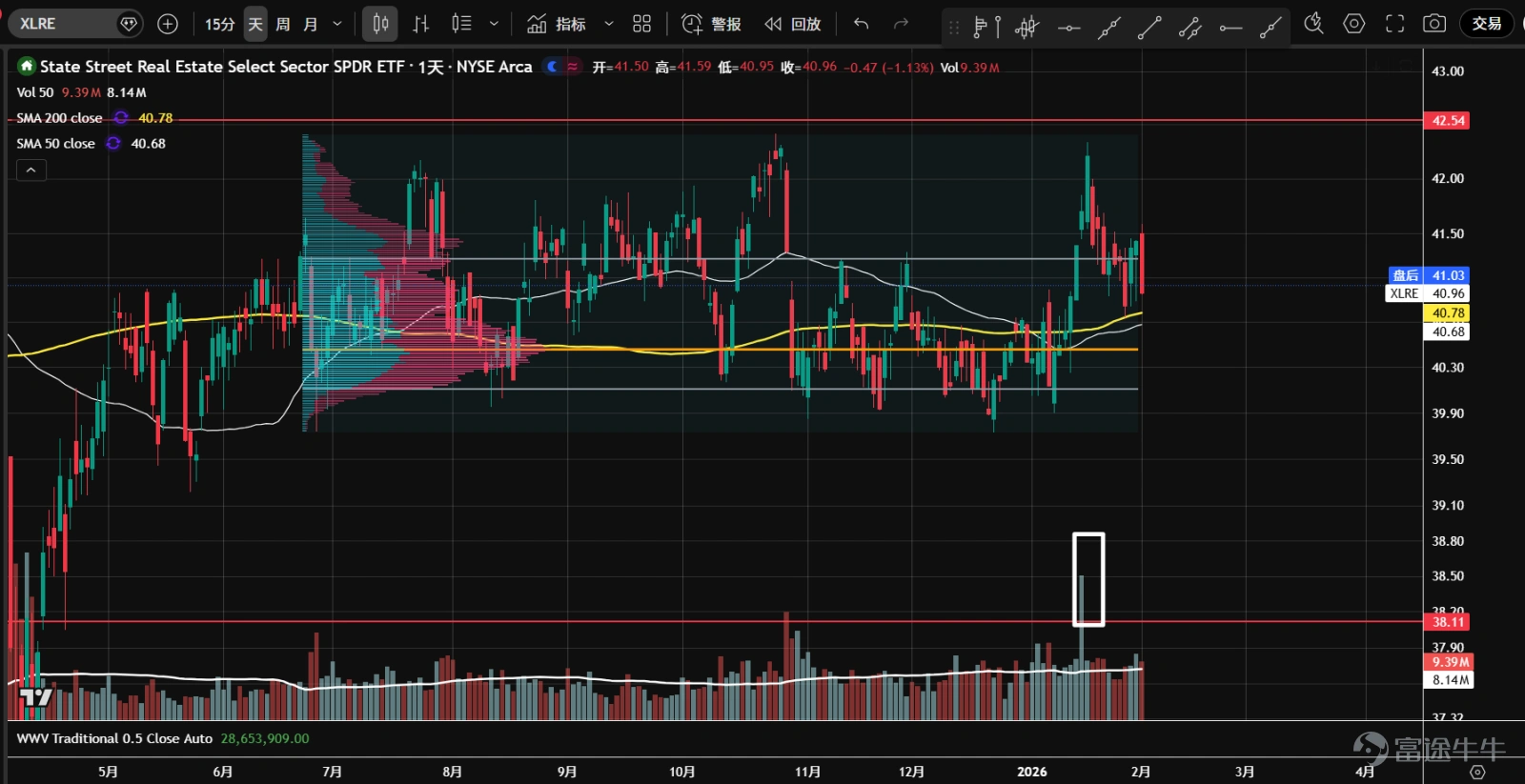Click the 9.39M volume axis label
1525x784 pixels.
[x=1450, y=662]
